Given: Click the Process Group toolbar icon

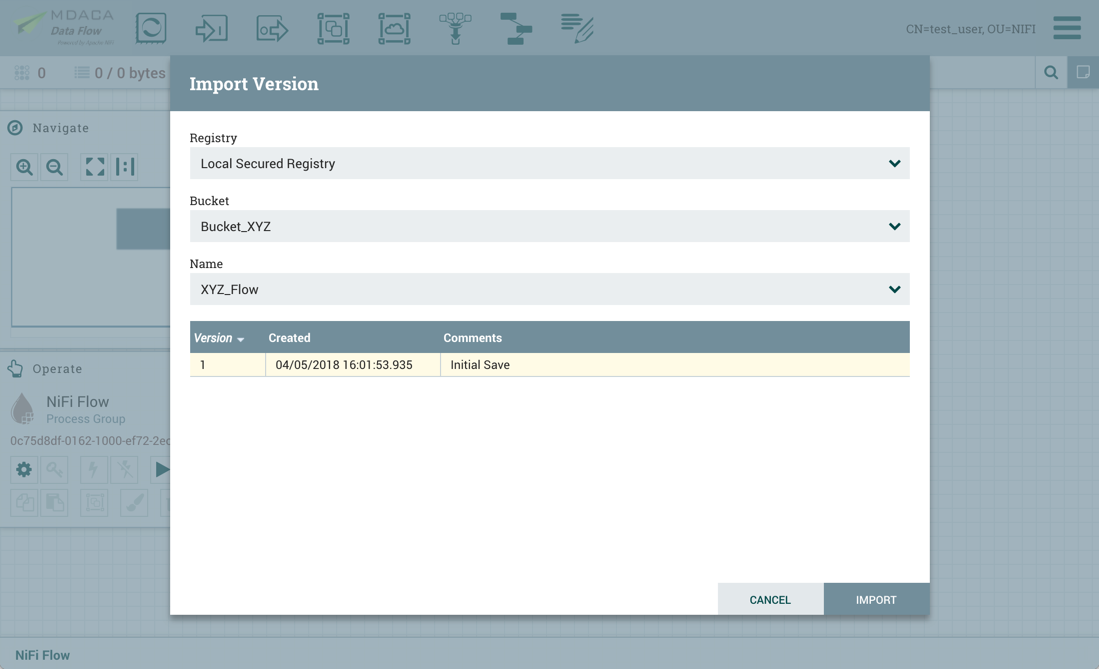Looking at the screenshot, I should pyautogui.click(x=333, y=27).
